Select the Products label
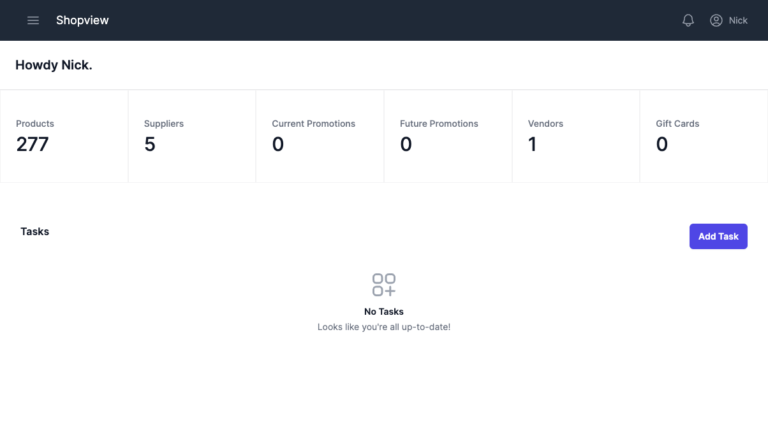Screen dimensions: 768x432 (x=35, y=124)
